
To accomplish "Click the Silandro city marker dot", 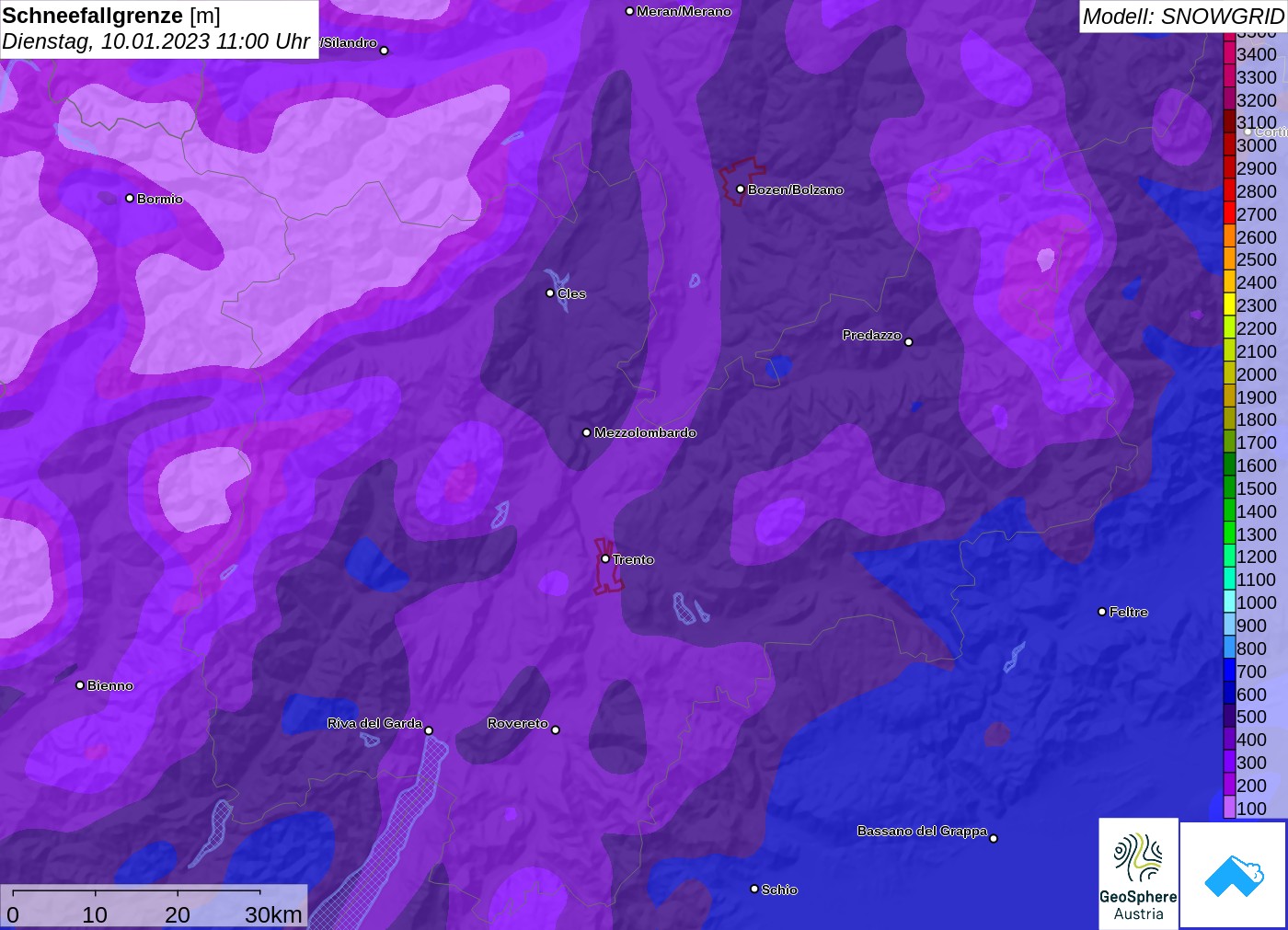I will pos(385,51).
